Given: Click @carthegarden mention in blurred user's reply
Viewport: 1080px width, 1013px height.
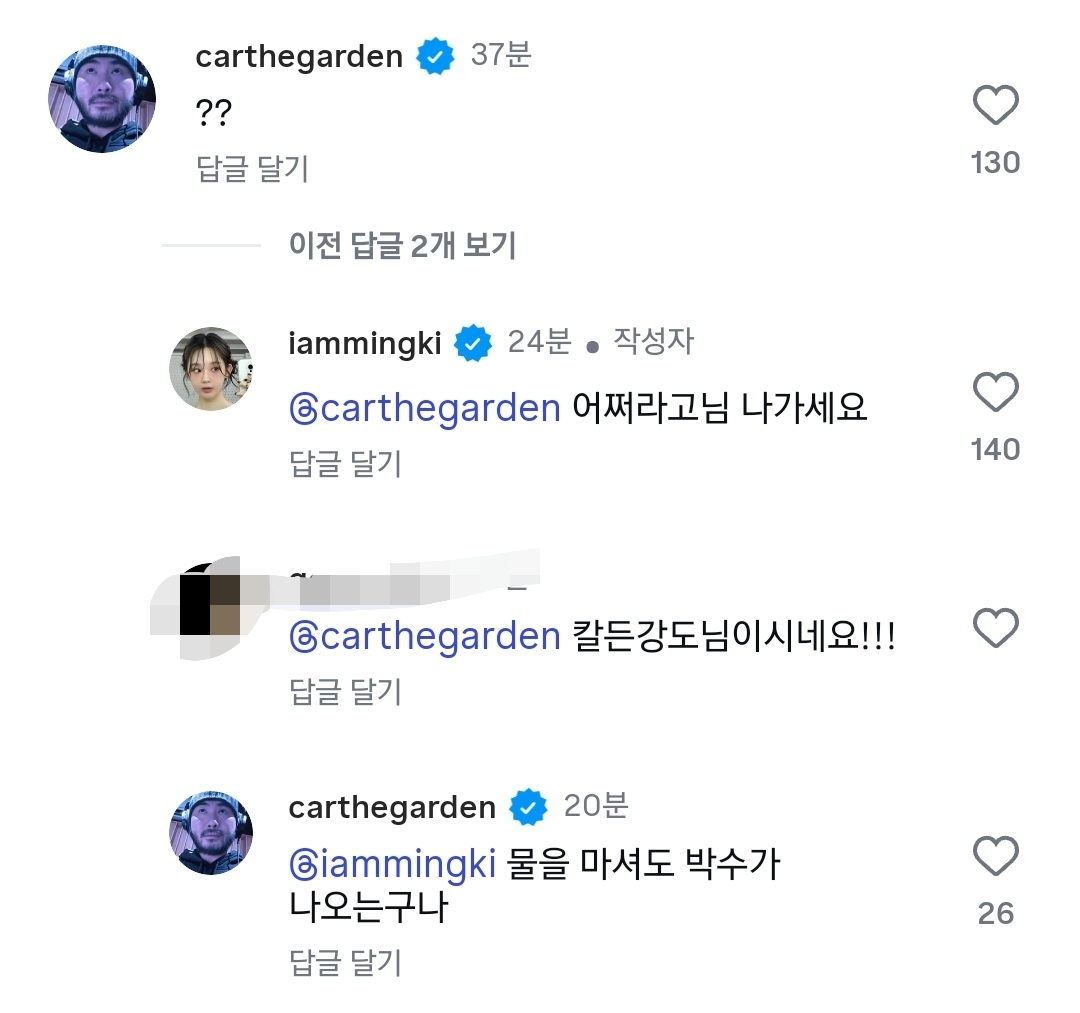Looking at the screenshot, I should [x=424, y=636].
